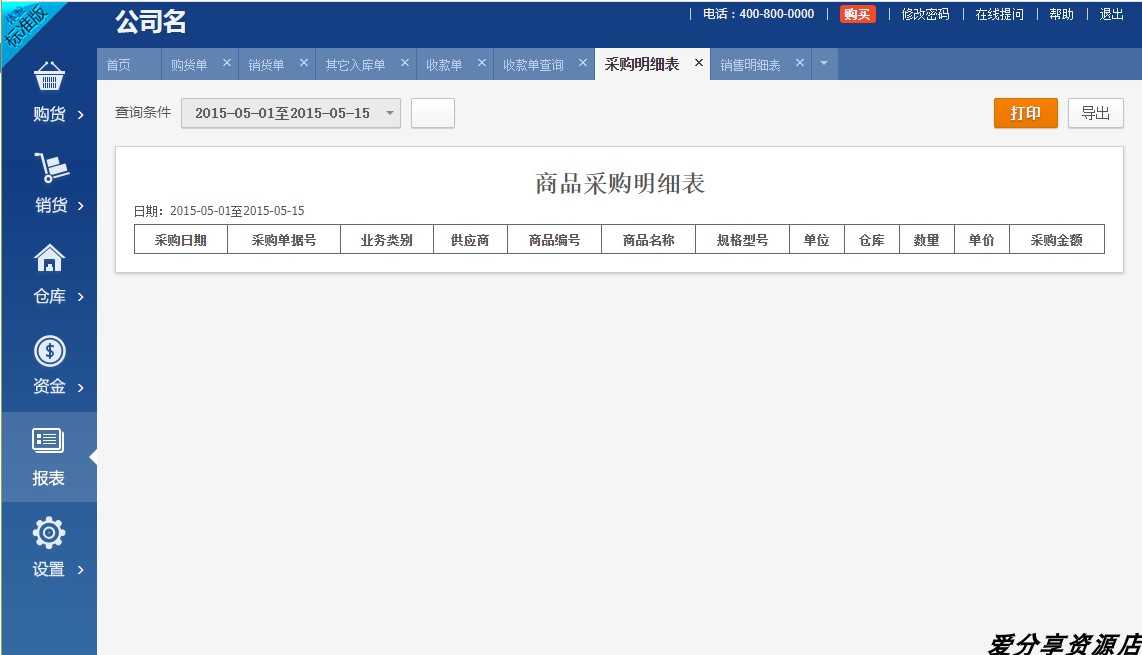
Task: Open the 资金 funds dollar icon
Action: pos(49,350)
